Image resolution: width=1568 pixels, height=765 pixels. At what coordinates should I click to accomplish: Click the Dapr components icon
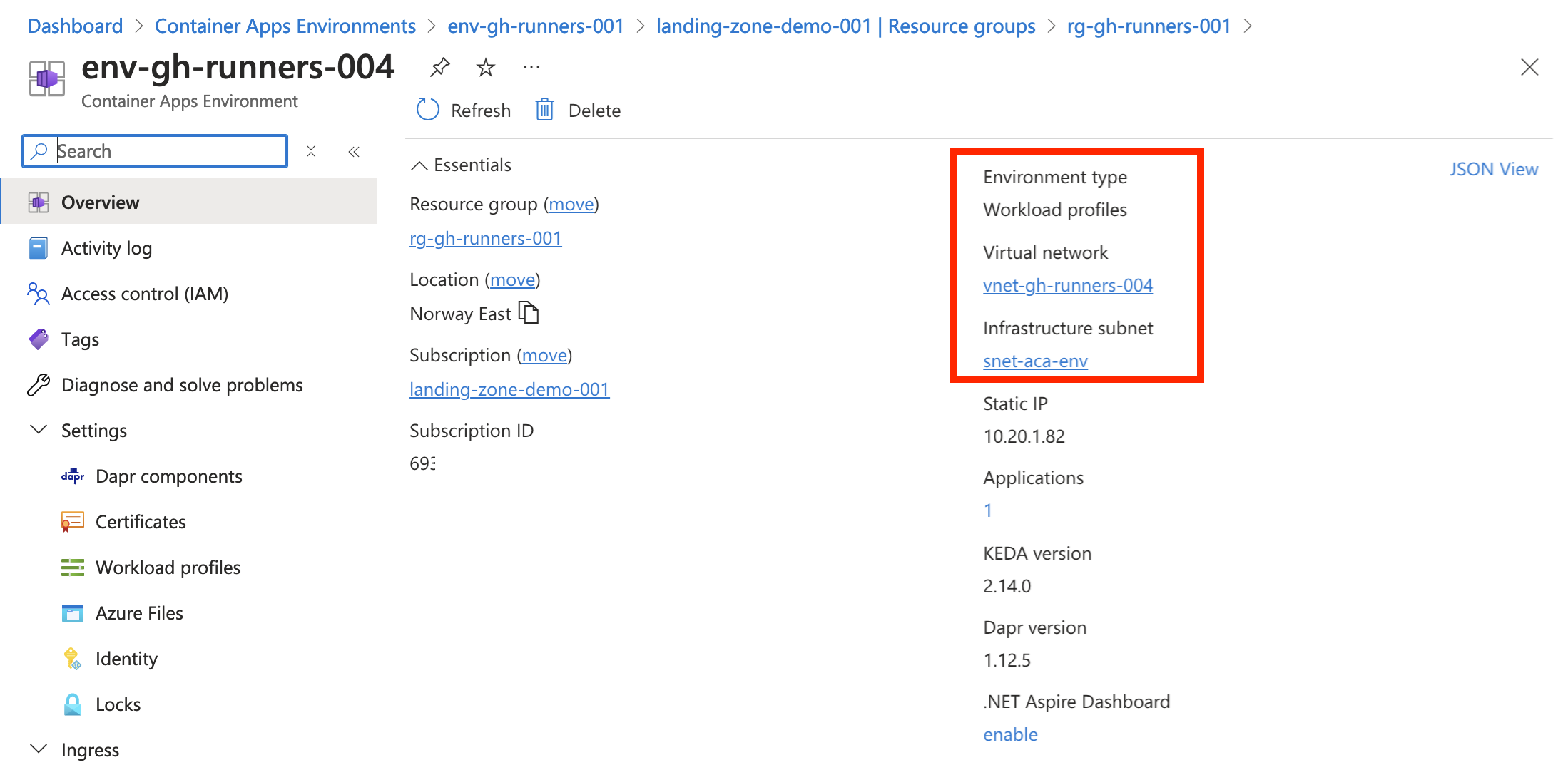pos(73,476)
